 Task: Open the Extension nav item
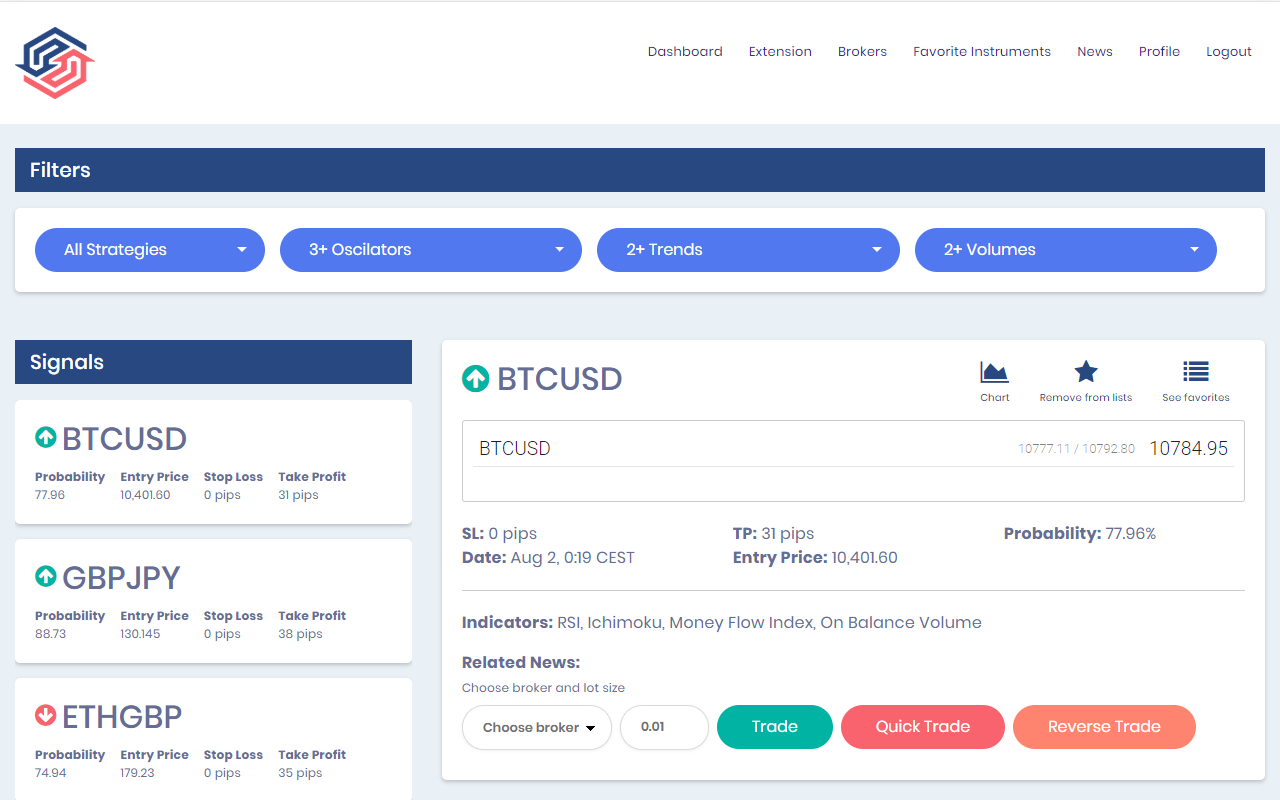pyautogui.click(x=780, y=52)
